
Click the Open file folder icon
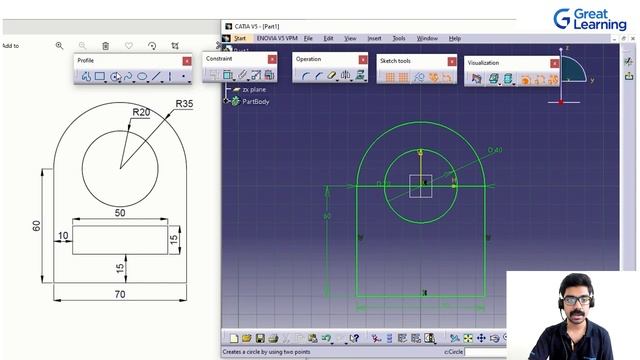click(247, 338)
